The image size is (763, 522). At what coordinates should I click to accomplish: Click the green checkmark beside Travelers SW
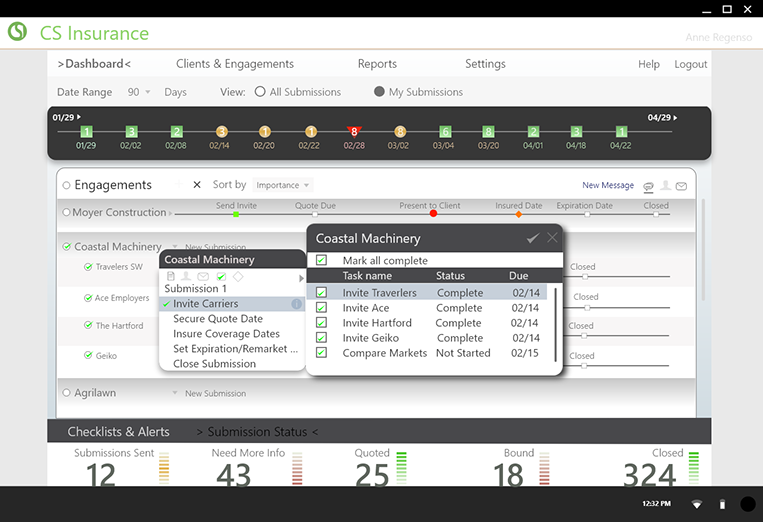coord(88,267)
